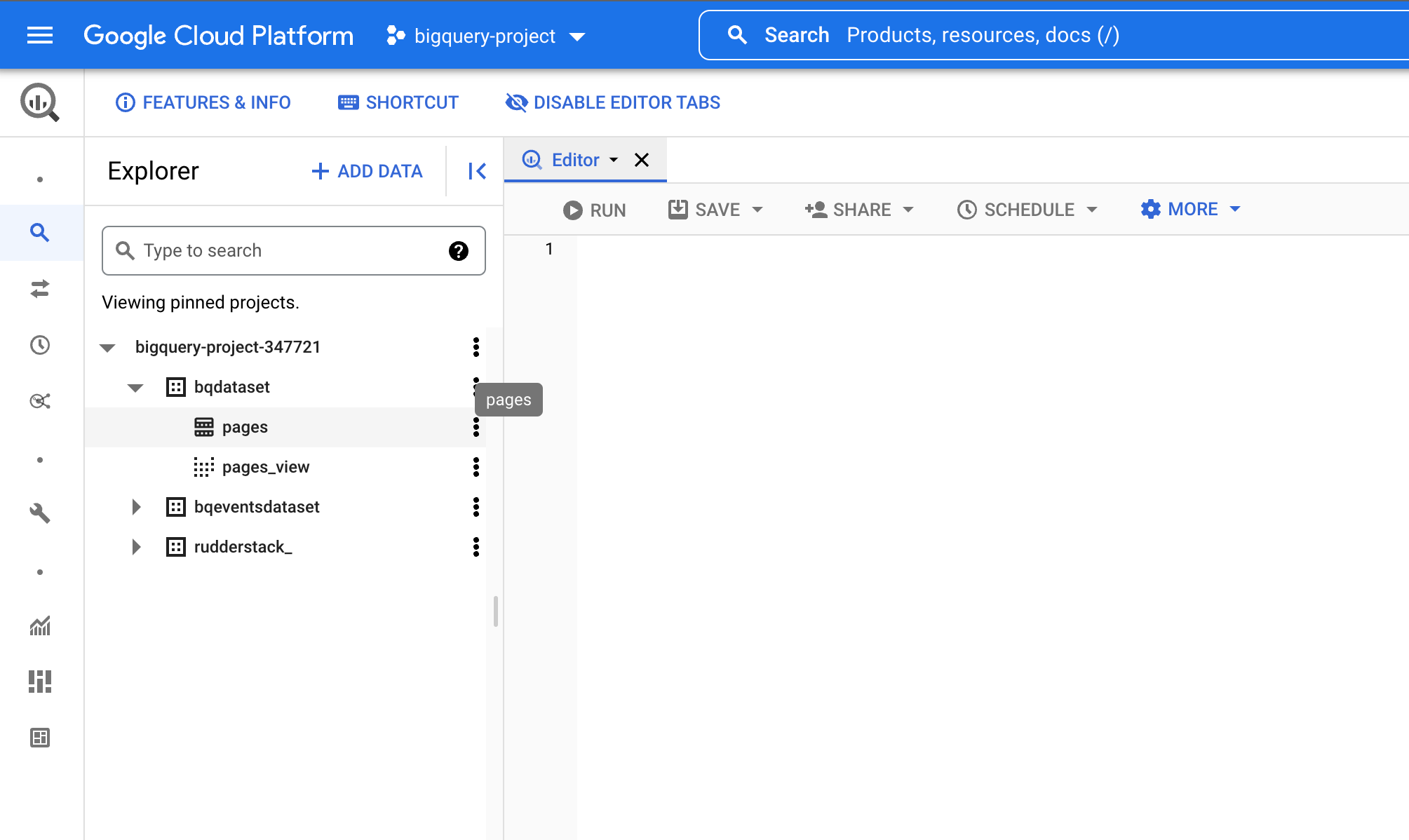Viewport: 1409px width, 840px height.
Task: Collapse the Explorer panel
Action: pos(477,171)
